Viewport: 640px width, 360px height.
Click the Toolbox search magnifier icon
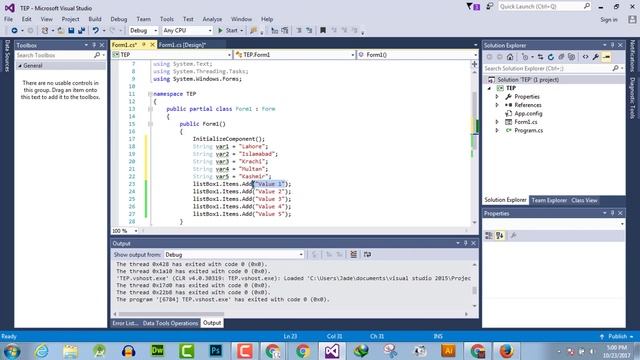pos(97,55)
